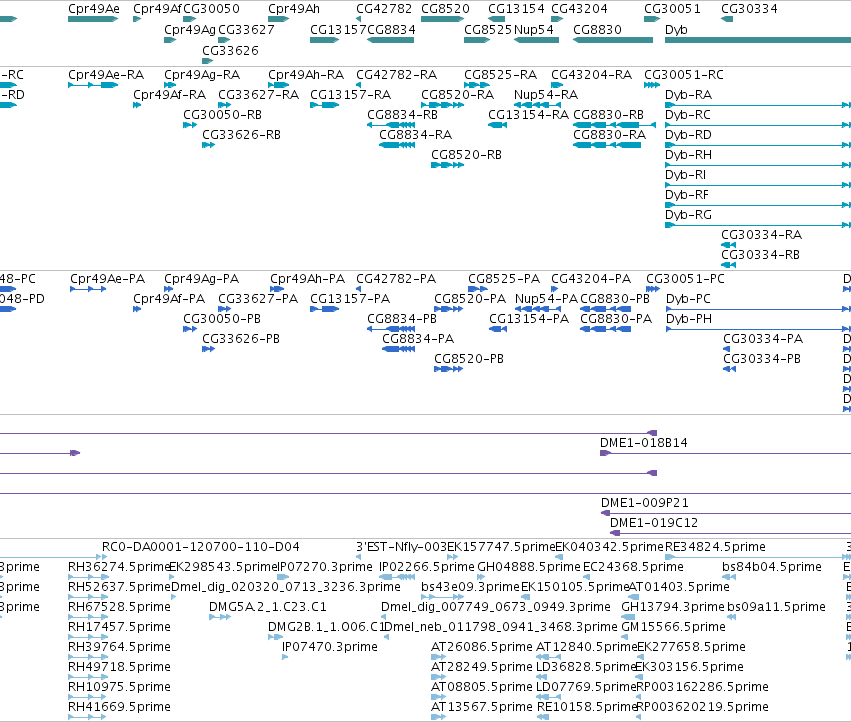Click the RH41669.5prime EST label
This screenshot has width=851, height=722.
(x=119, y=707)
